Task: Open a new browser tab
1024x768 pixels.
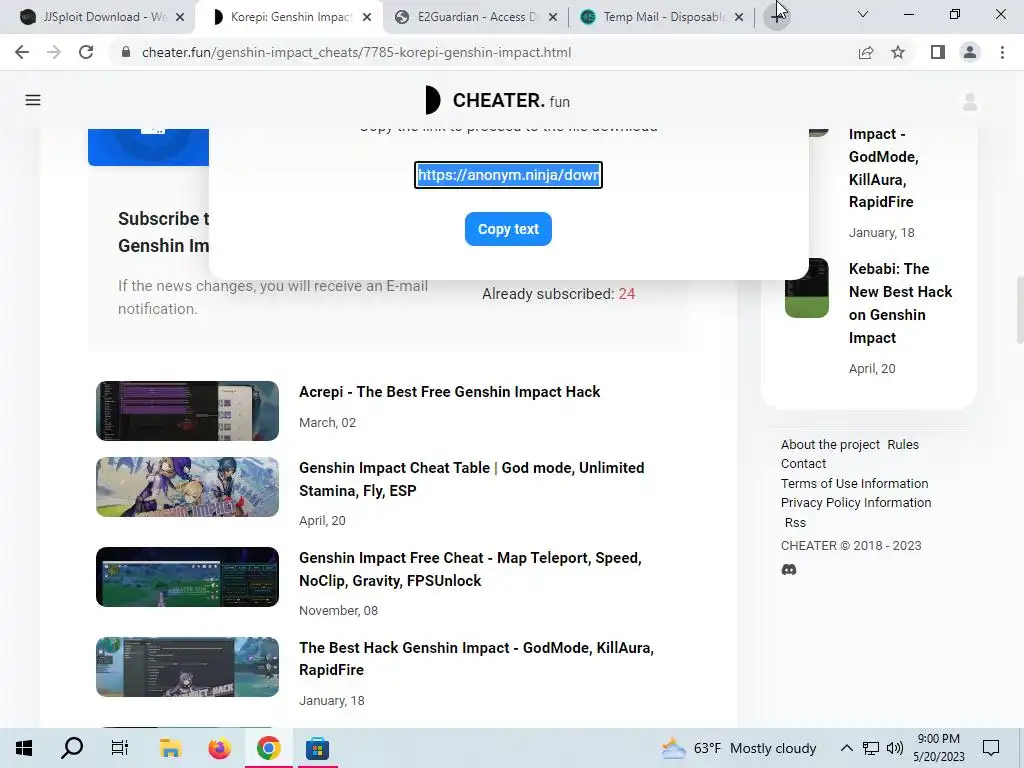Action: 776,16
